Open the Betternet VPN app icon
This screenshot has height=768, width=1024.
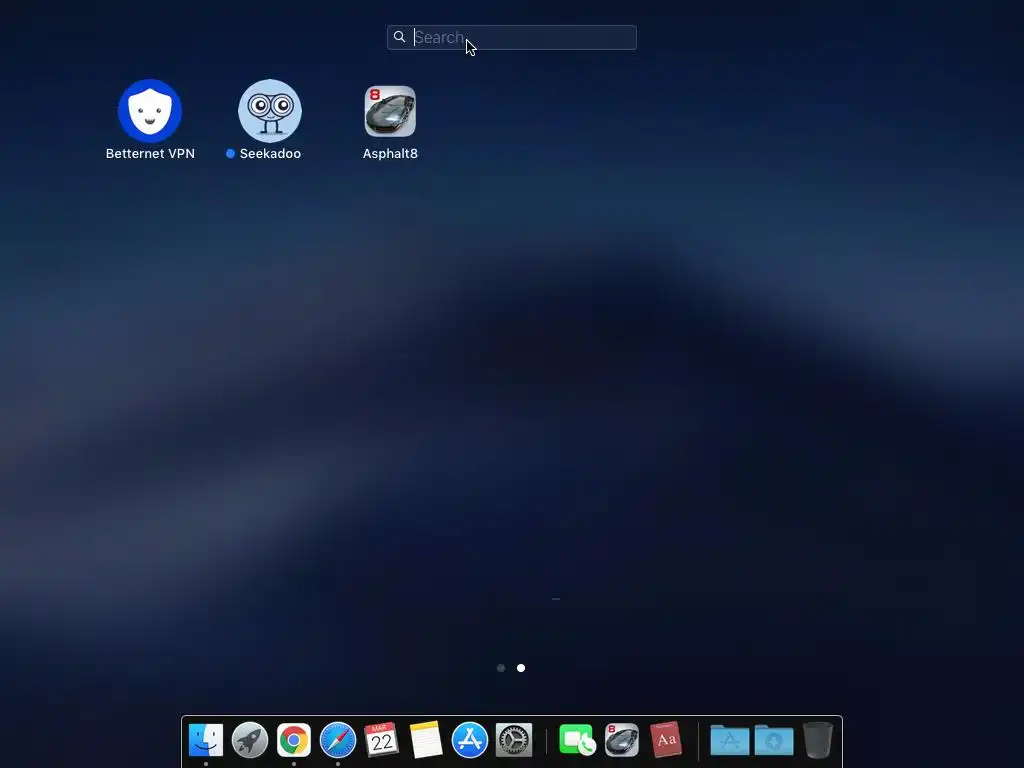pyautogui.click(x=150, y=110)
